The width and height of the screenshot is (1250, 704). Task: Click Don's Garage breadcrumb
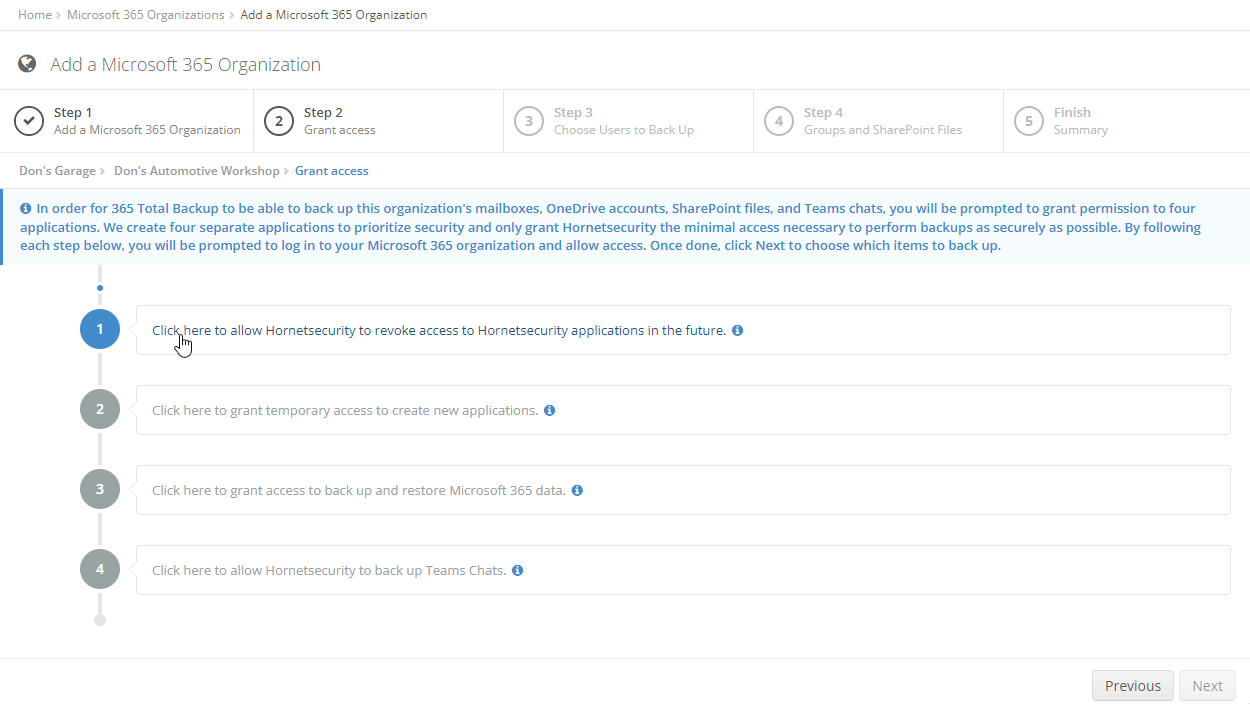tap(57, 171)
